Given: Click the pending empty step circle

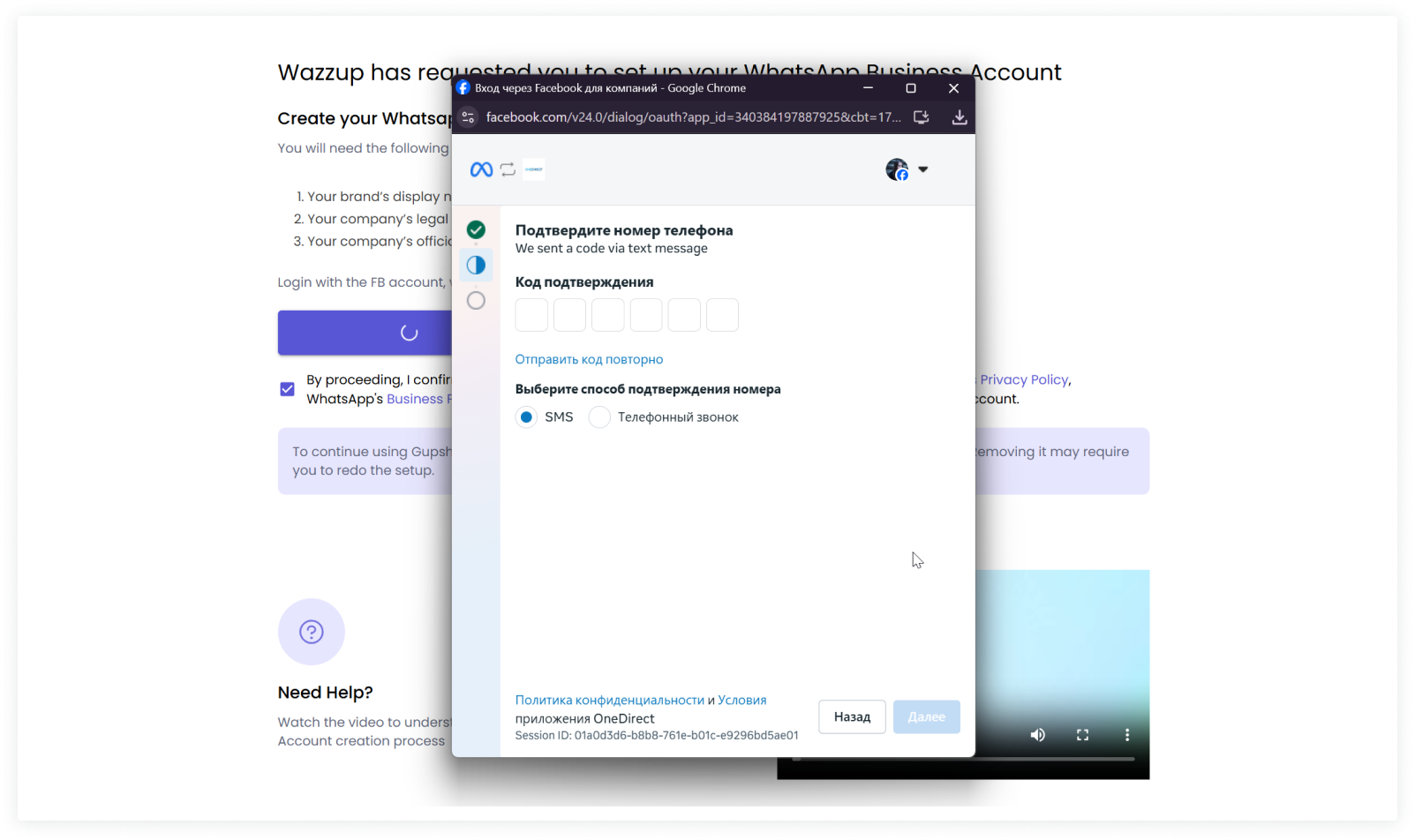Looking at the screenshot, I should tap(476, 301).
